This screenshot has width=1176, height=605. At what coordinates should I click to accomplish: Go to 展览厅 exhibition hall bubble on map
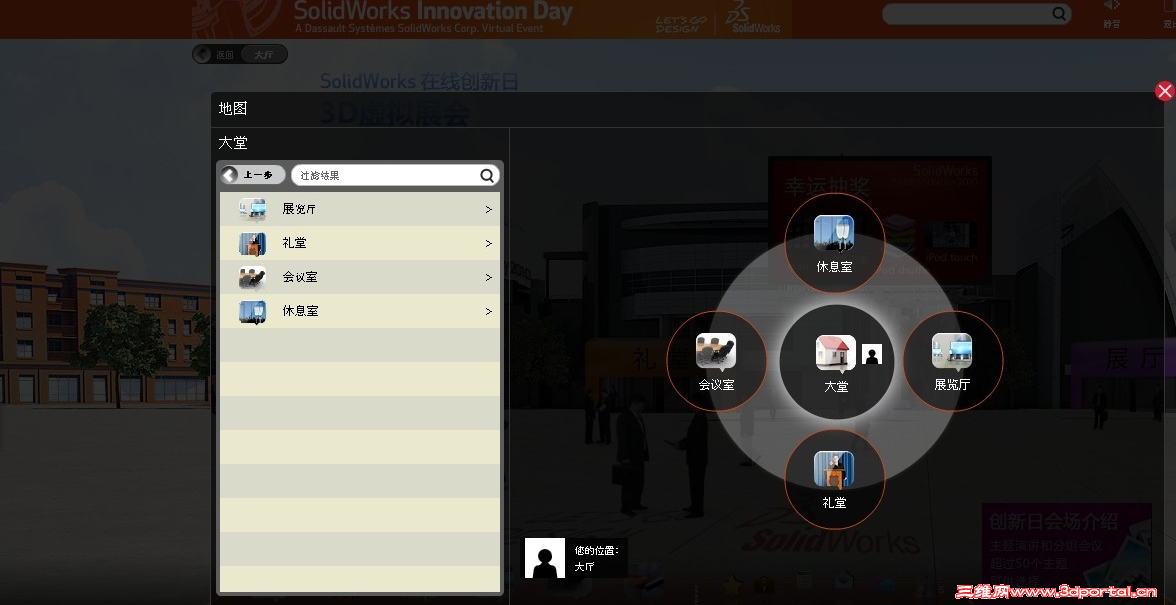[952, 361]
